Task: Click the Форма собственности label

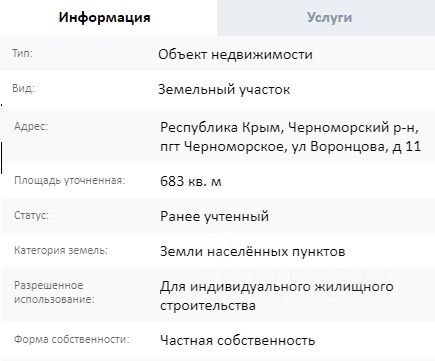Action: 72,339
